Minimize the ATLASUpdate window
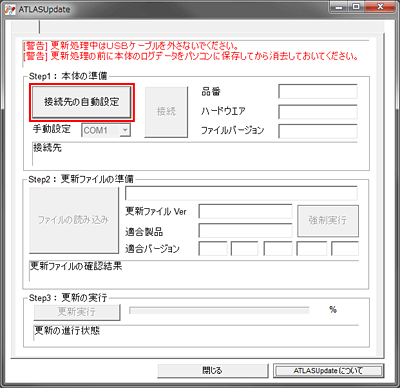The height and width of the screenshot is (388, 400). point(339,7)
